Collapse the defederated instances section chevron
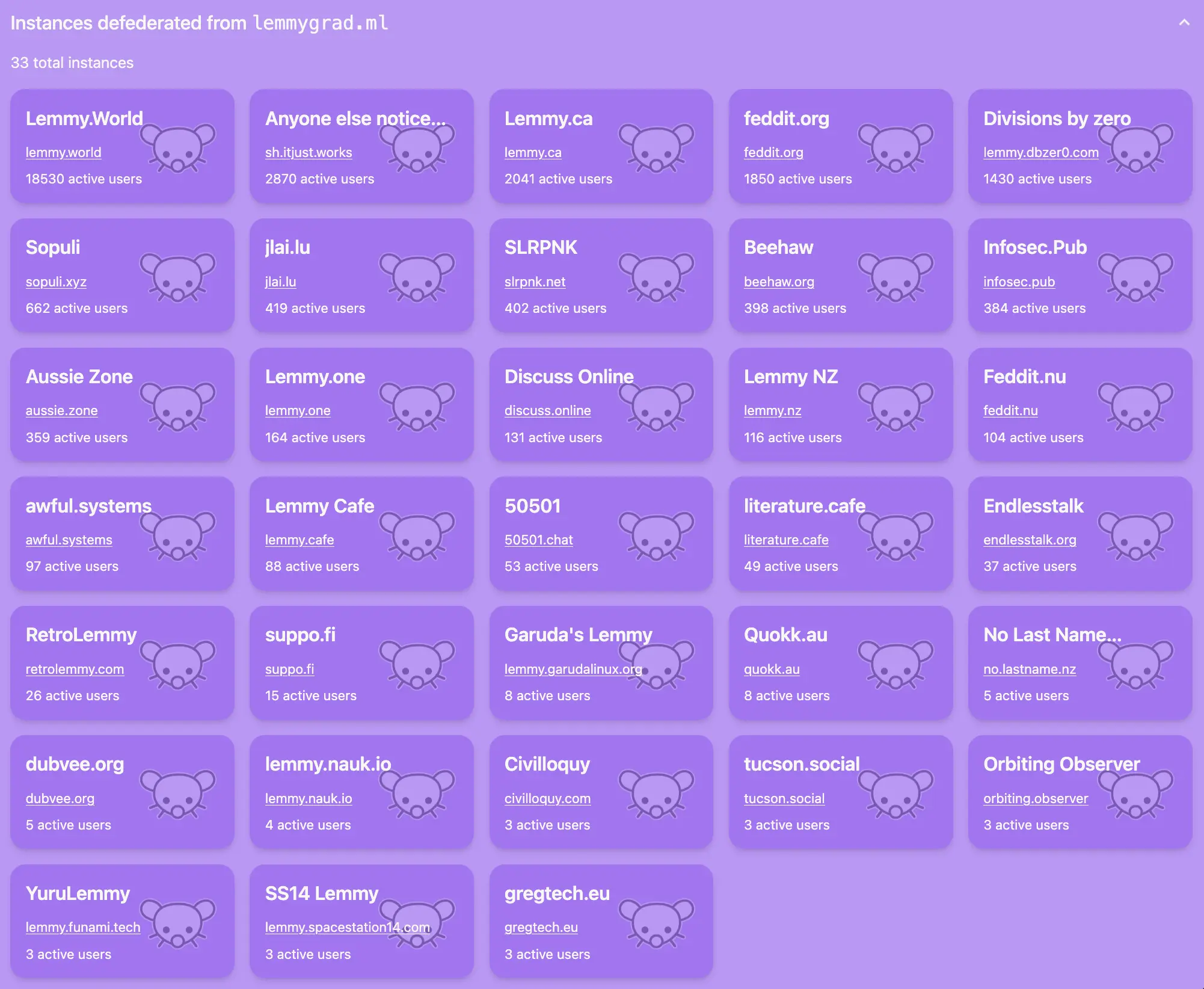 [1184, 23]
